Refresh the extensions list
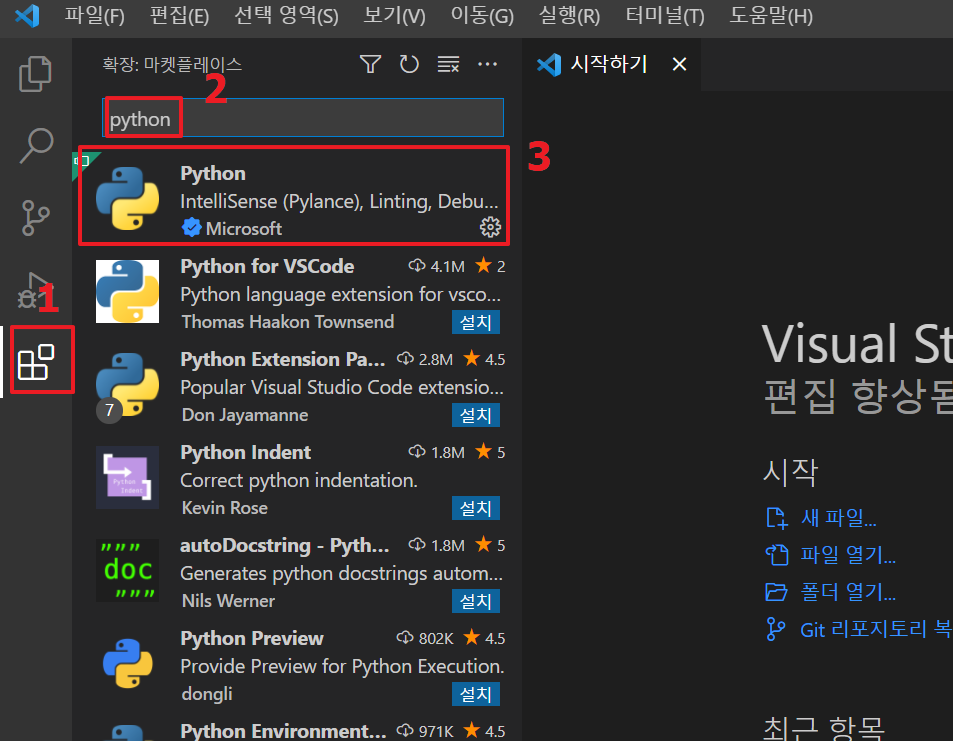This screenshot has width=953, height=741. click(409, 64)
